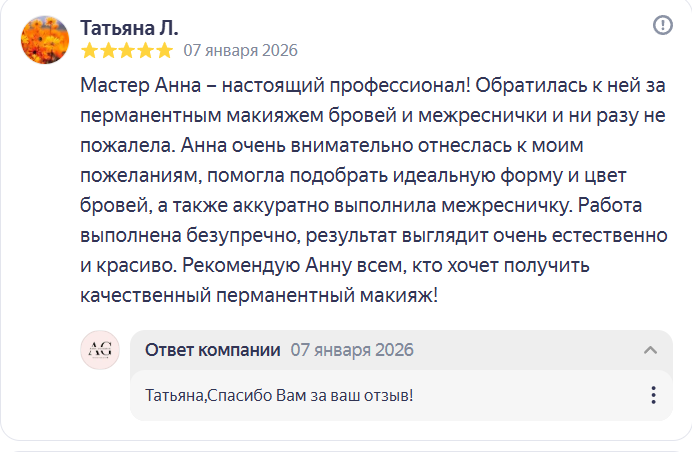Click the fifth star of the rating

[163, 50]
